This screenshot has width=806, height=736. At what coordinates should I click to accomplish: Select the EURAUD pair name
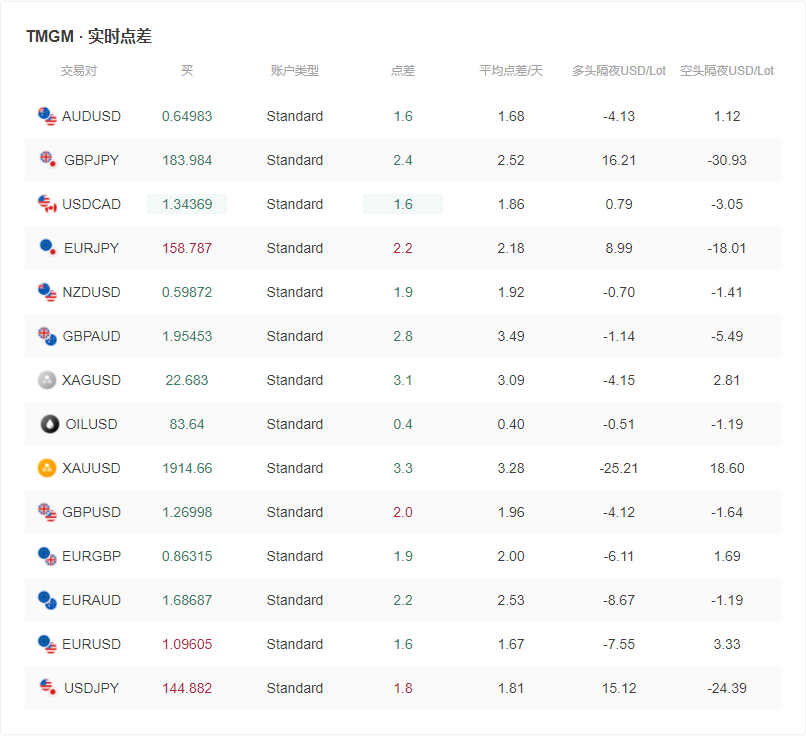click(x=91, y=600)
